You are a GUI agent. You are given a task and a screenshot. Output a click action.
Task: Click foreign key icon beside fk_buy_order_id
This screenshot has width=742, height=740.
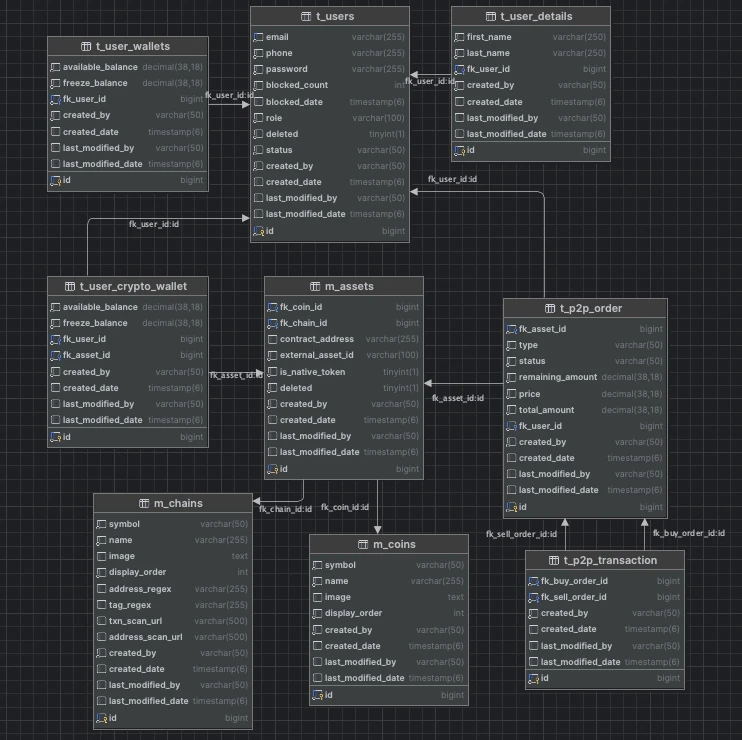[x=533, y=581]
